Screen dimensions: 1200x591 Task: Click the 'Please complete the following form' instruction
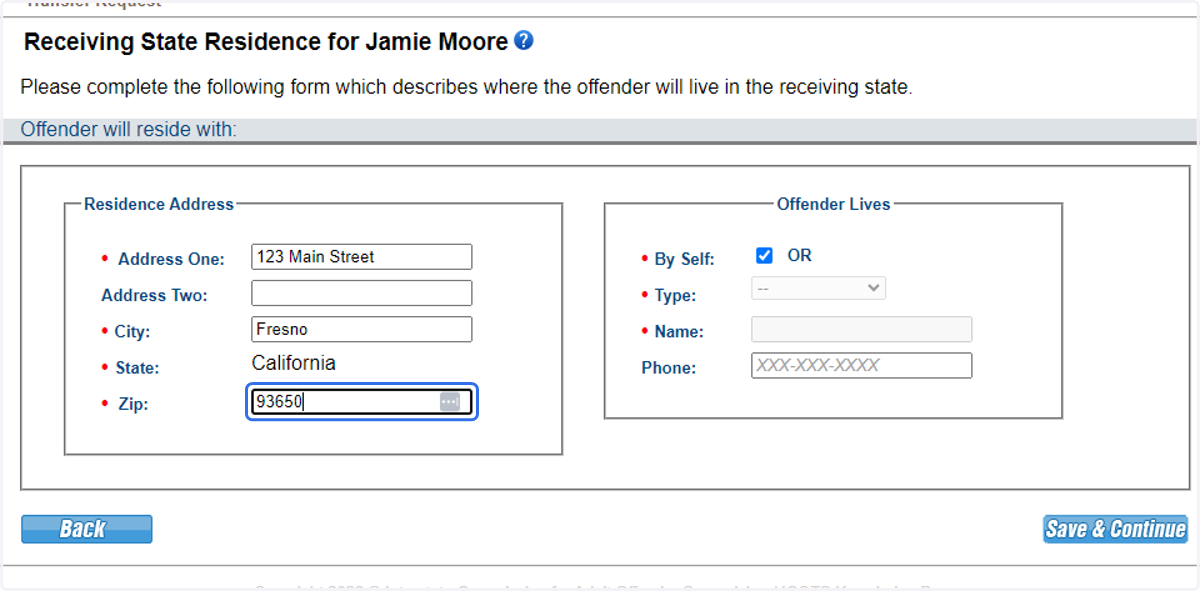[466, 87]
